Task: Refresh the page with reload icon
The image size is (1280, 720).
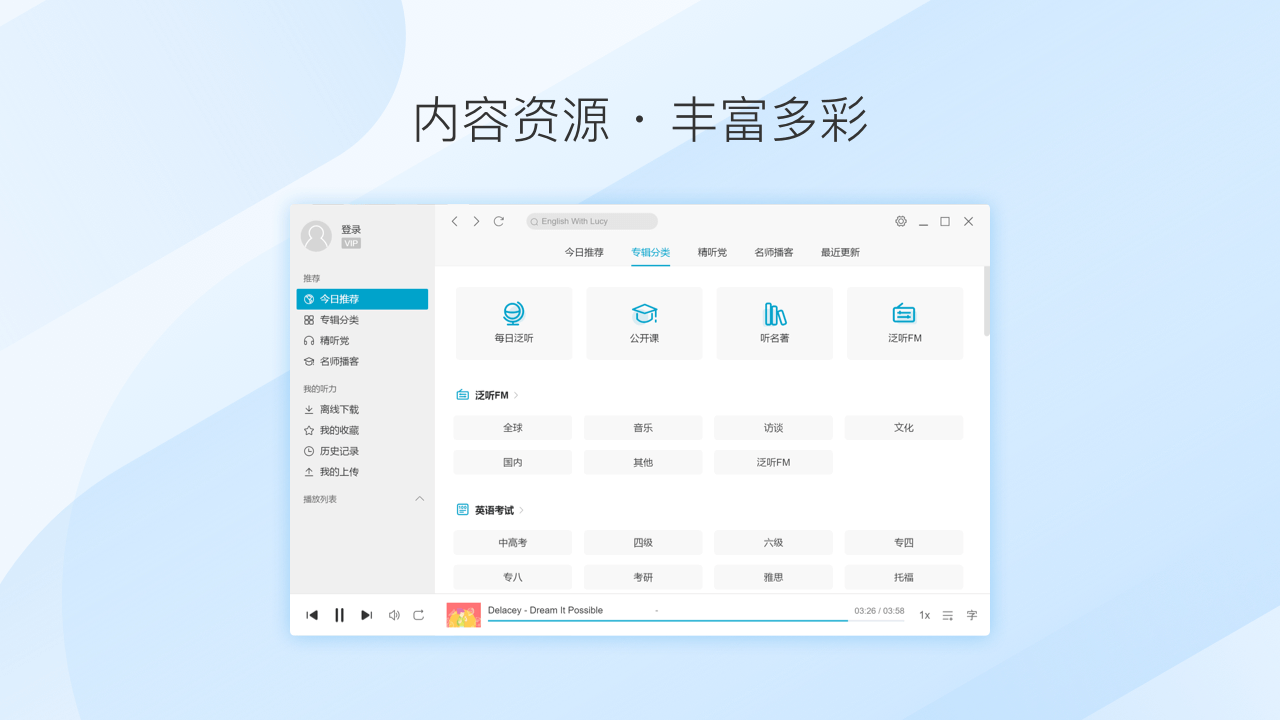Action: point(499,221)
